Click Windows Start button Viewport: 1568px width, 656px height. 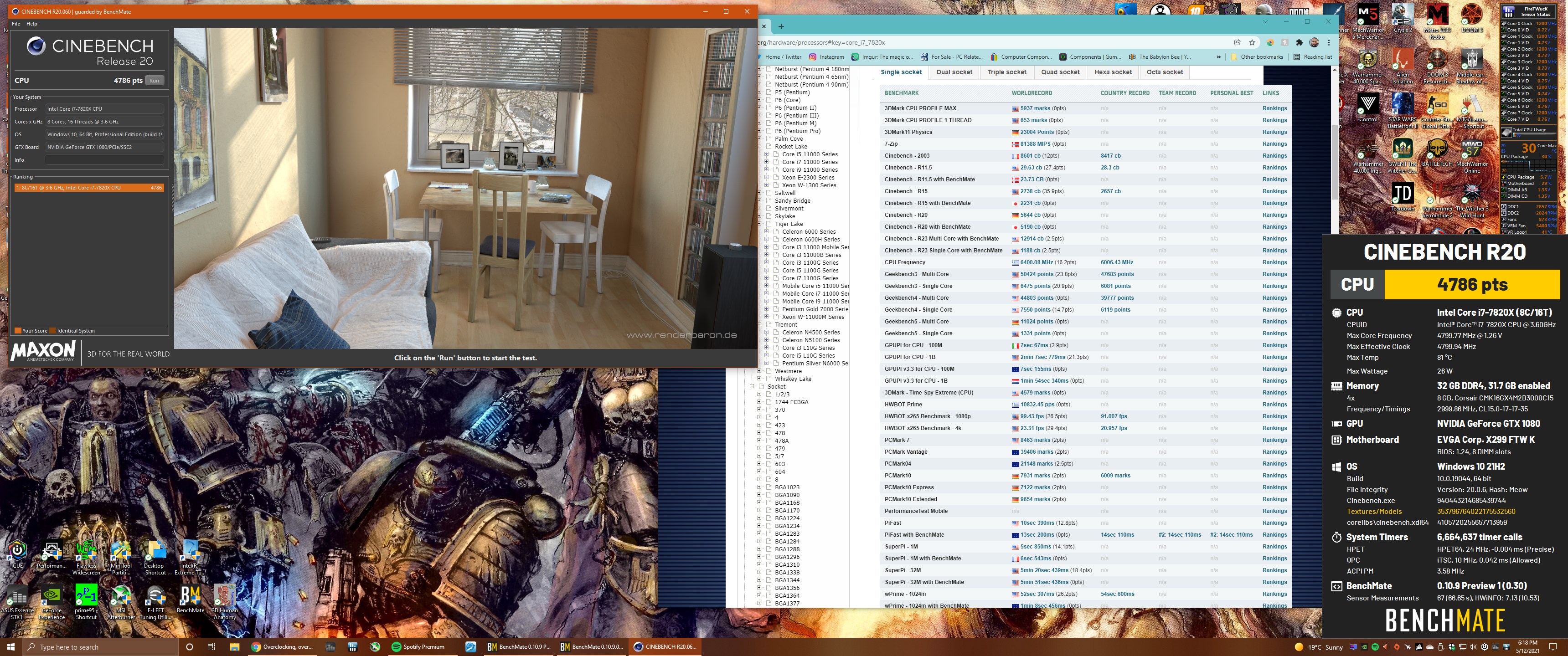point(10,647)
